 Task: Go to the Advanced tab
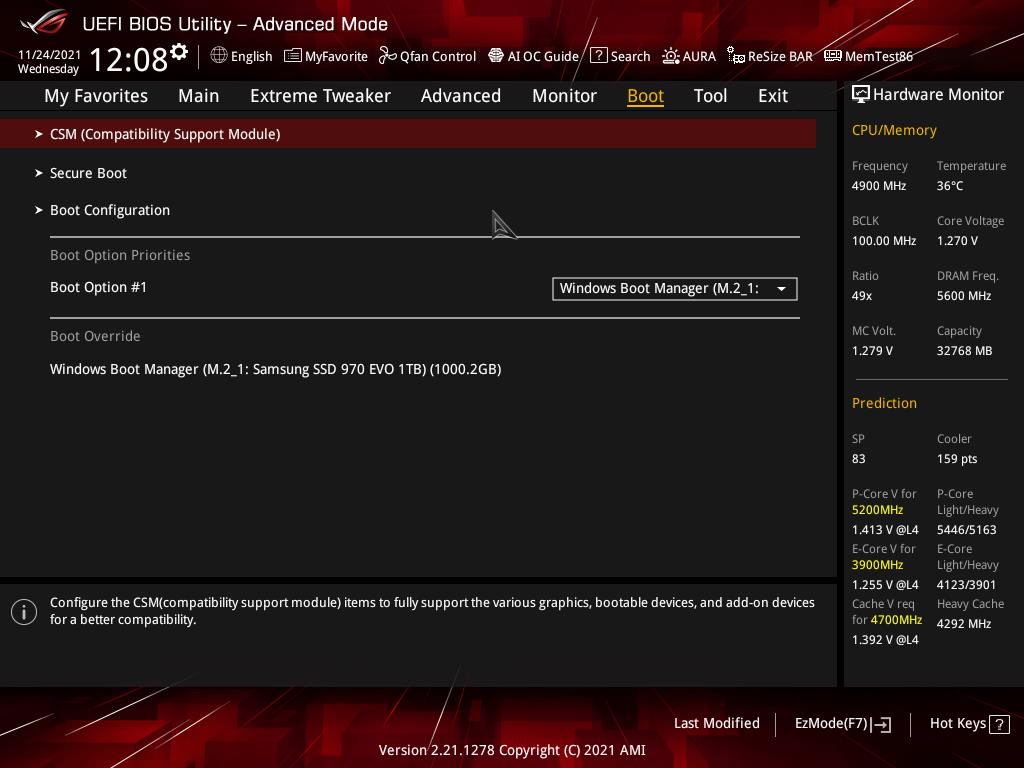[x=460, y=96]
